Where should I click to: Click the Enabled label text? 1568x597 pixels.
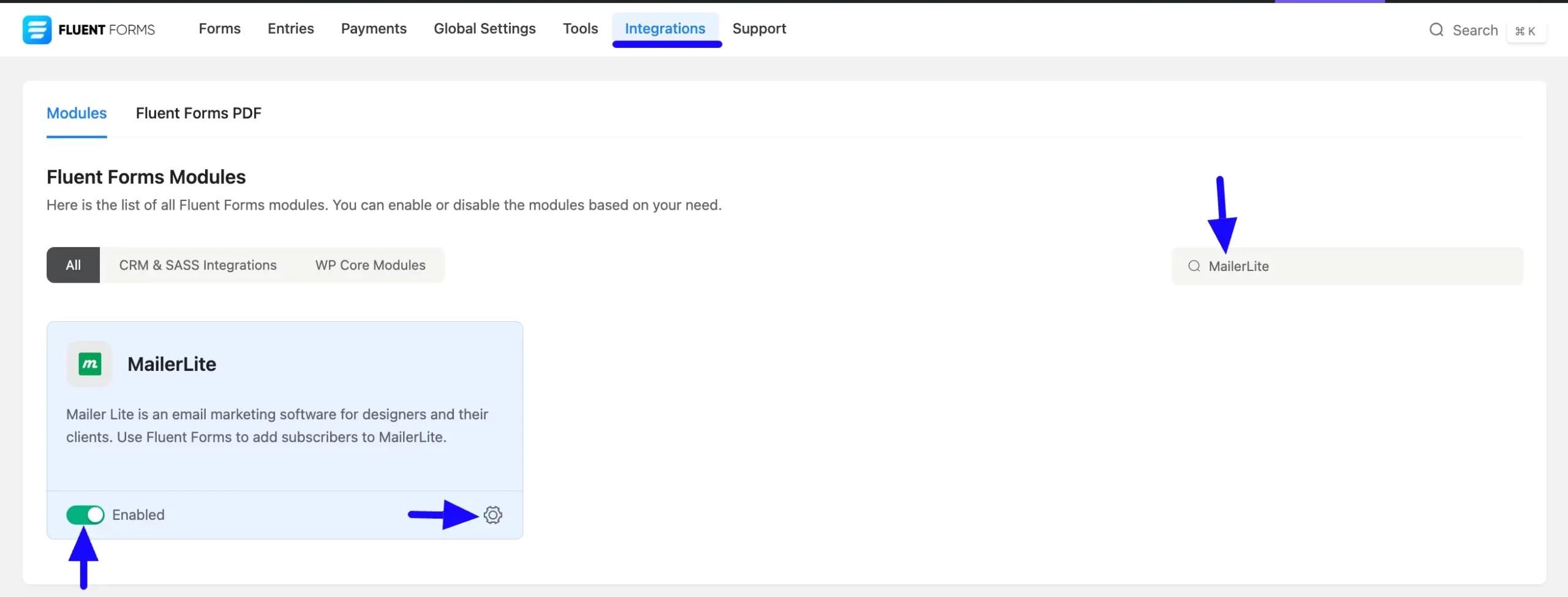tap(138, 515)
